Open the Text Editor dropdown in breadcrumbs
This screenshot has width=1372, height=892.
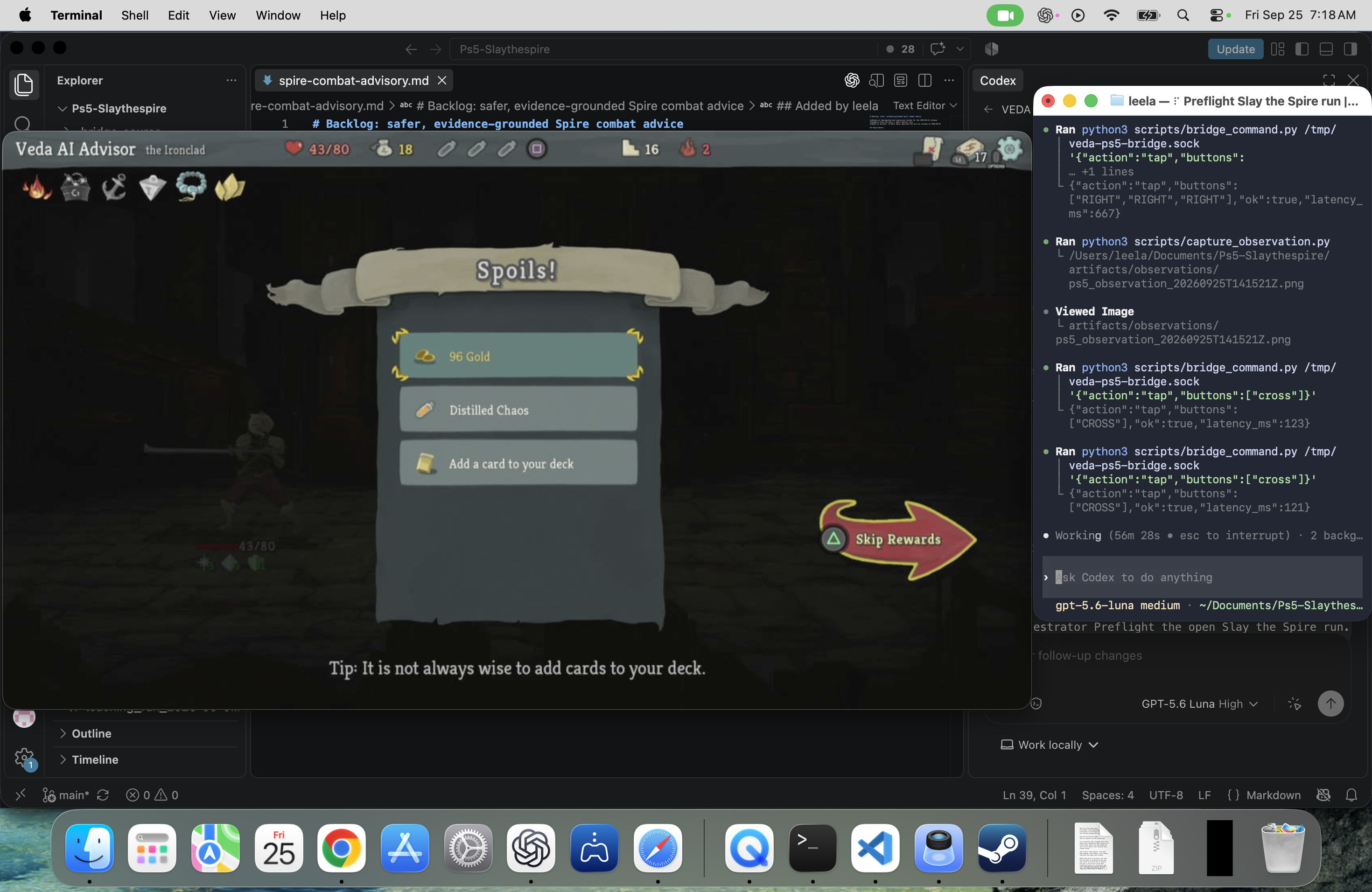tap(924, 105)
